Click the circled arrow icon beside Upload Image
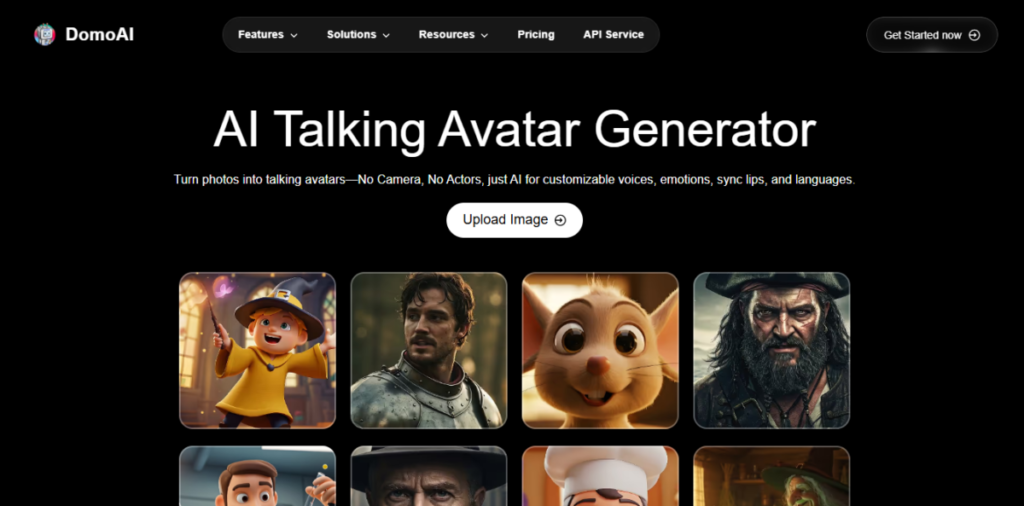This screenshot has height=506, width=1024. 560,220
